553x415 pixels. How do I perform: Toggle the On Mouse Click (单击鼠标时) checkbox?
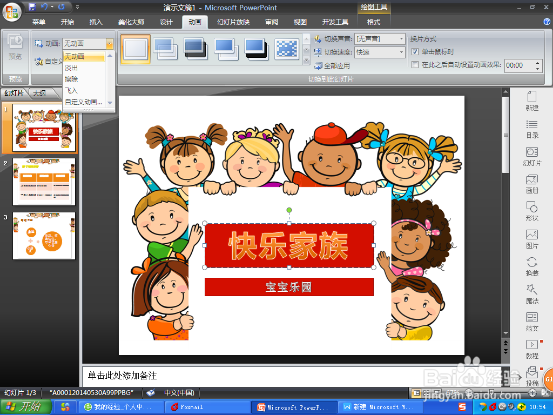tap(415, 52)
